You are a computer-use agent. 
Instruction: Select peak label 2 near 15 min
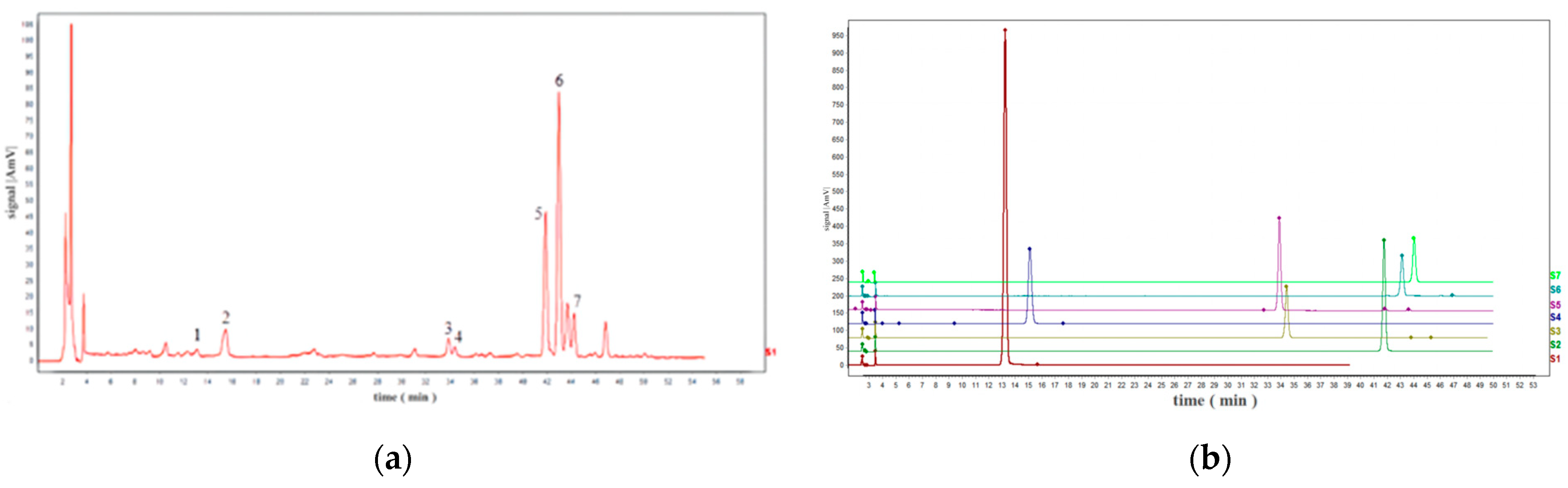(226, 317)
